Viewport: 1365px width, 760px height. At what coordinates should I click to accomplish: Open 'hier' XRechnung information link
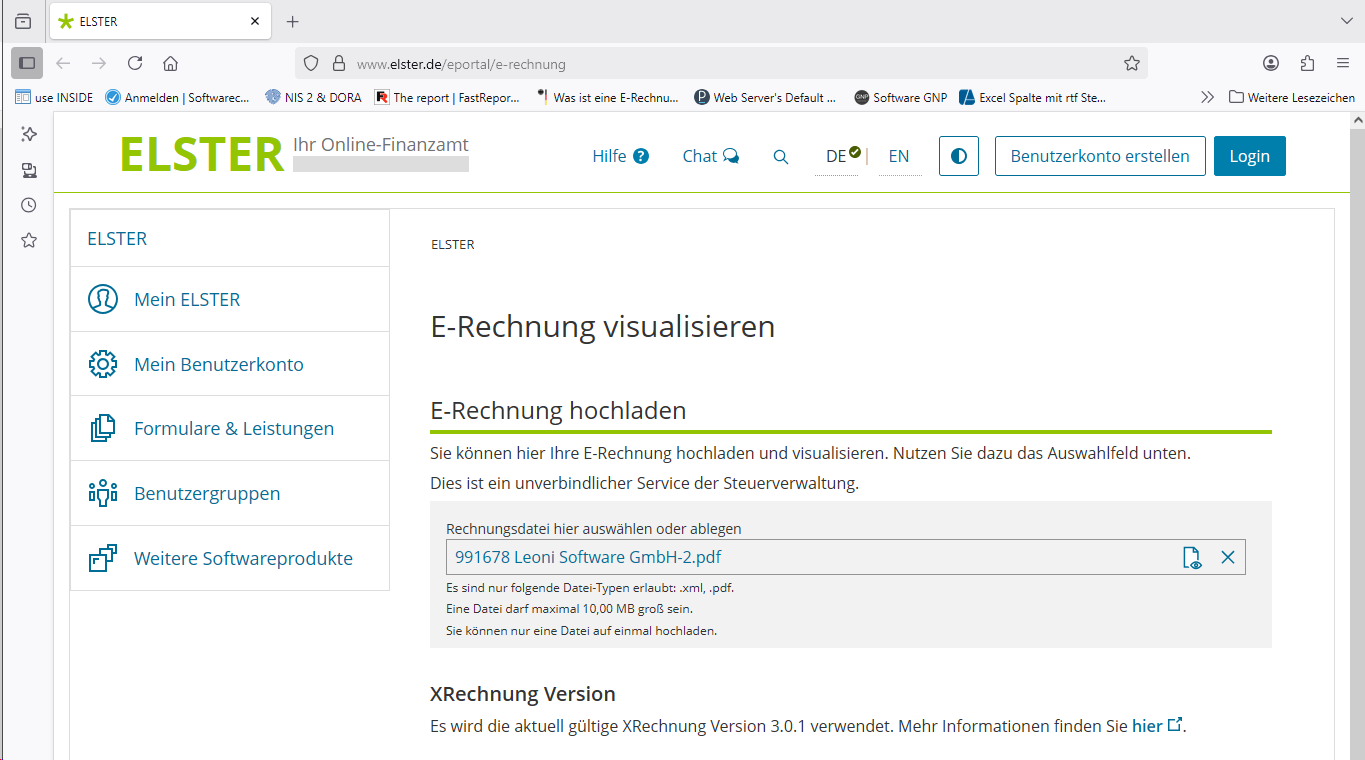[x=1157, y=726]
